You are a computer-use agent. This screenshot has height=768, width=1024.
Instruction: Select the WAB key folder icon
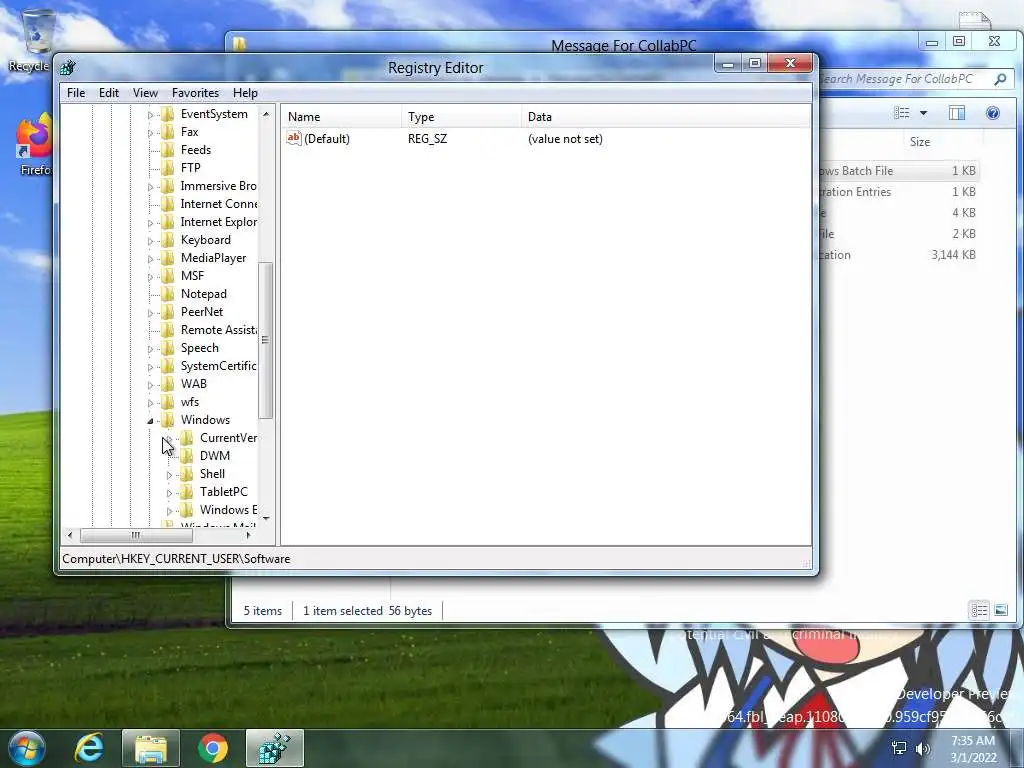point(168,383)
